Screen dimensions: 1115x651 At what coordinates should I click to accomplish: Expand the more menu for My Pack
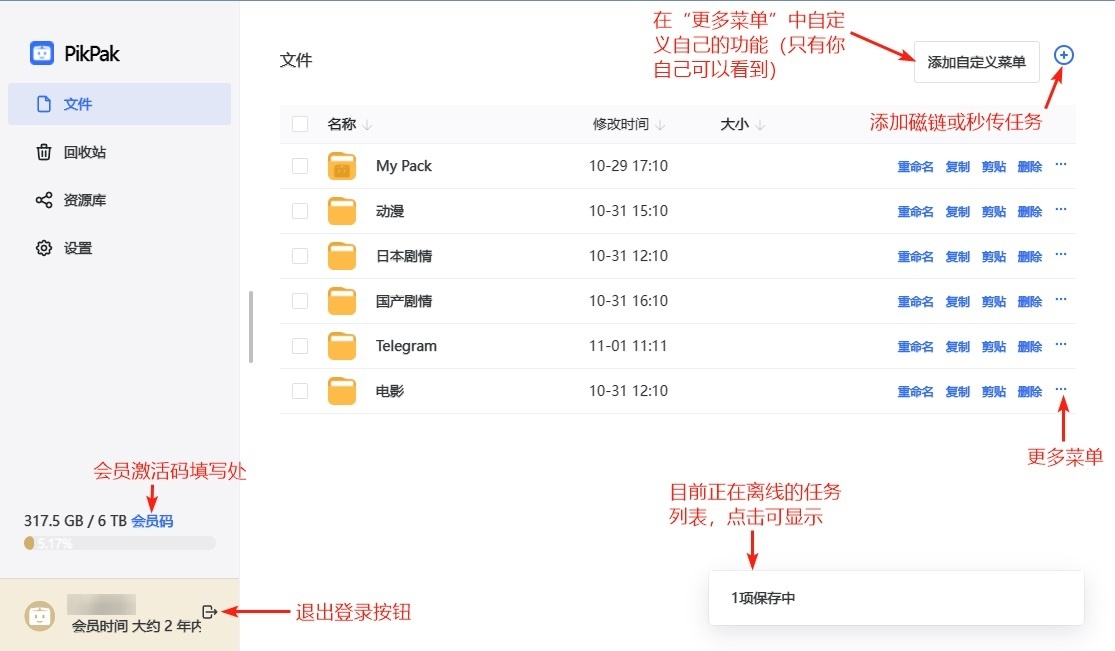(x=1061, y=165)
